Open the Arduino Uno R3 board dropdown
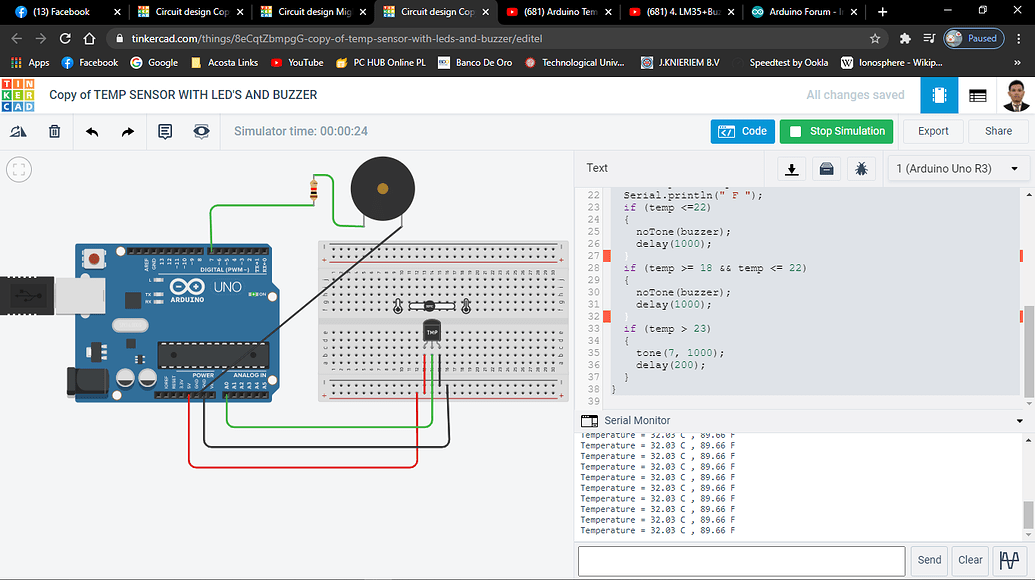This screenshot has height=580, width=1035. coord(958,168)
